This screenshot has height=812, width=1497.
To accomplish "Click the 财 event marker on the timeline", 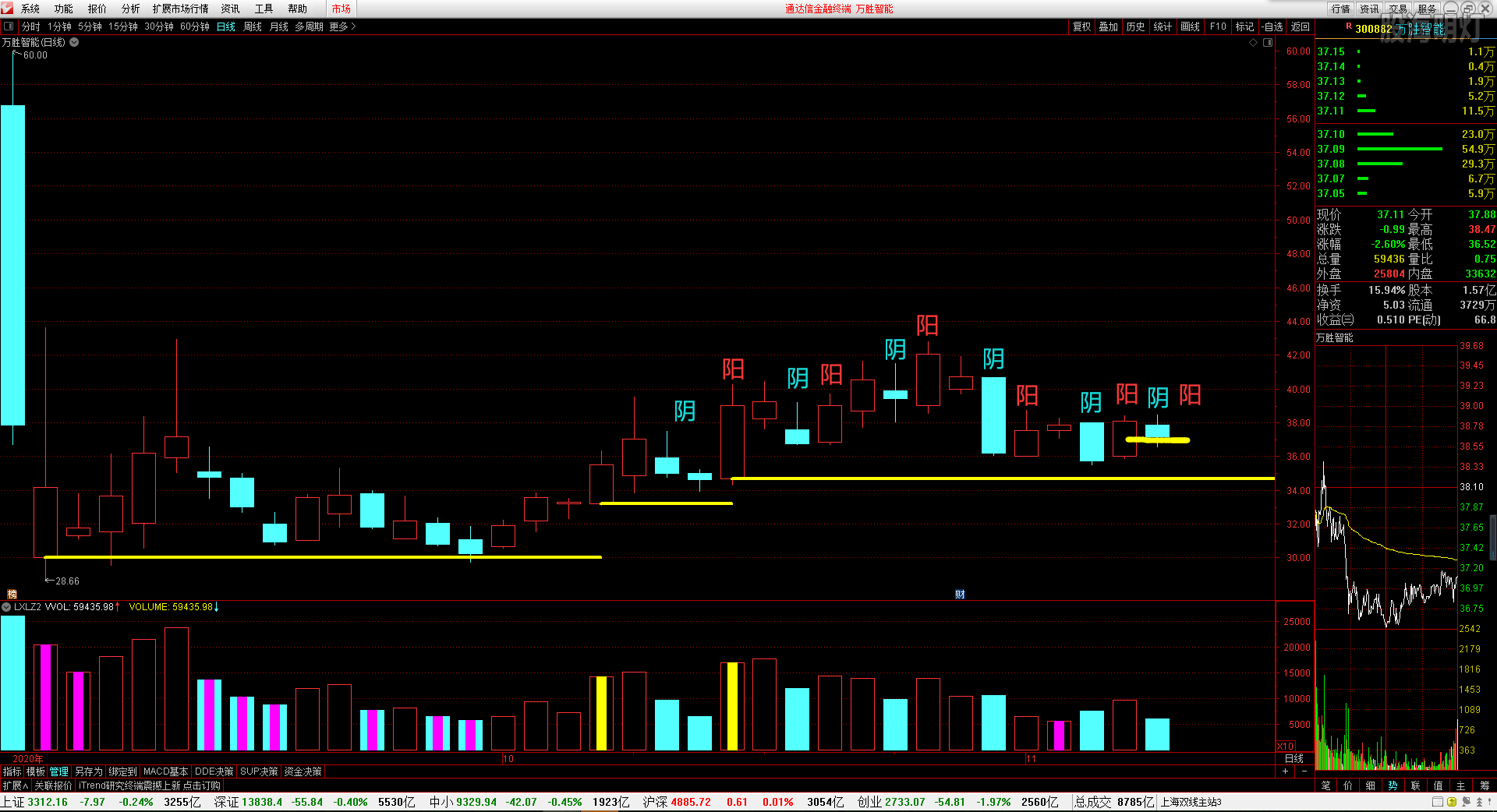I will tap(960, 594).
